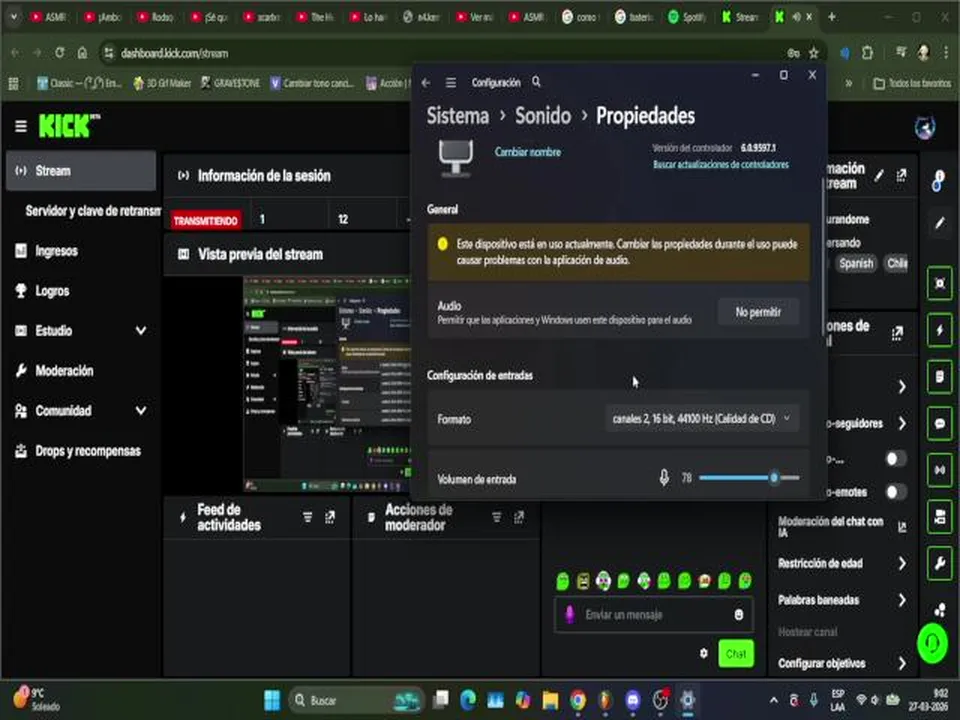The width and height of the screenshot is (960, 720).
Task: Click the broadcast signal icon in right toolbar
Action: coord(940,470)
